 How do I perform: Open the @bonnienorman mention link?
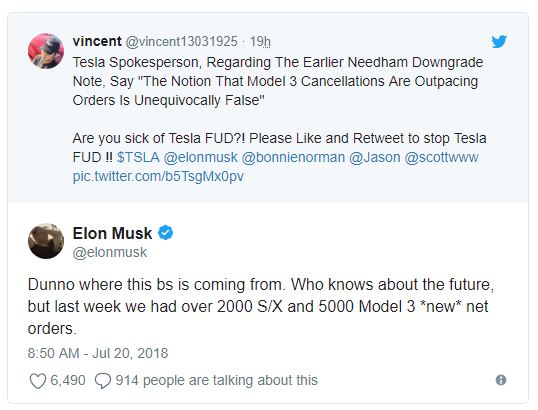[x=293, y=157]
